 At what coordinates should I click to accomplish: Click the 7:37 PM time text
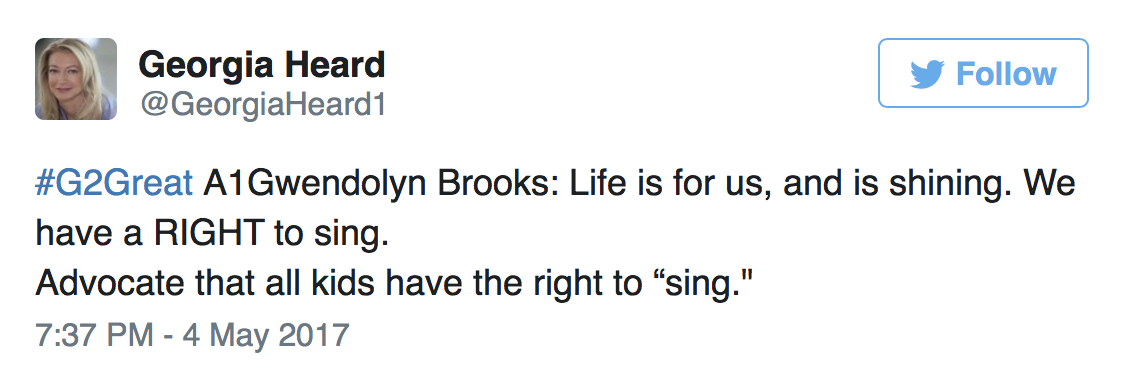94,335
